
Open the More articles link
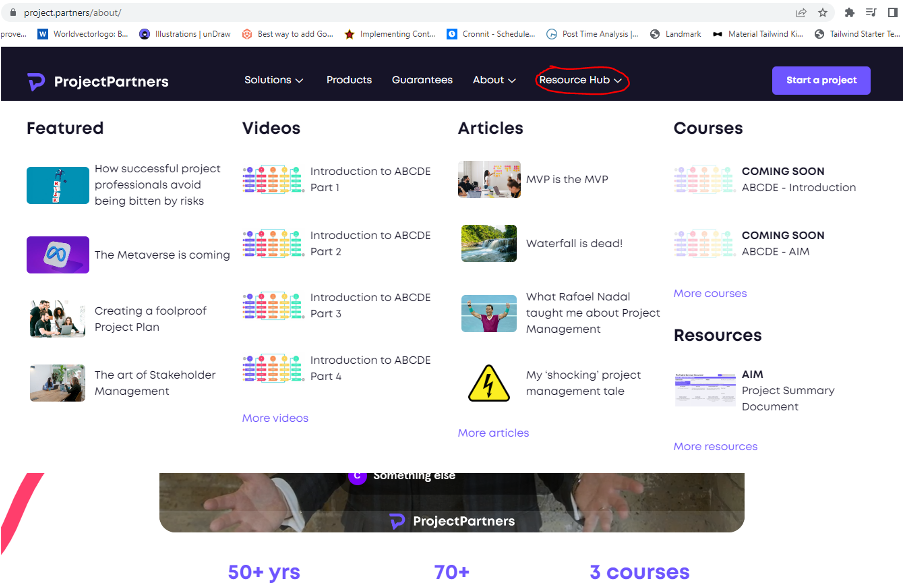(493, 433)
